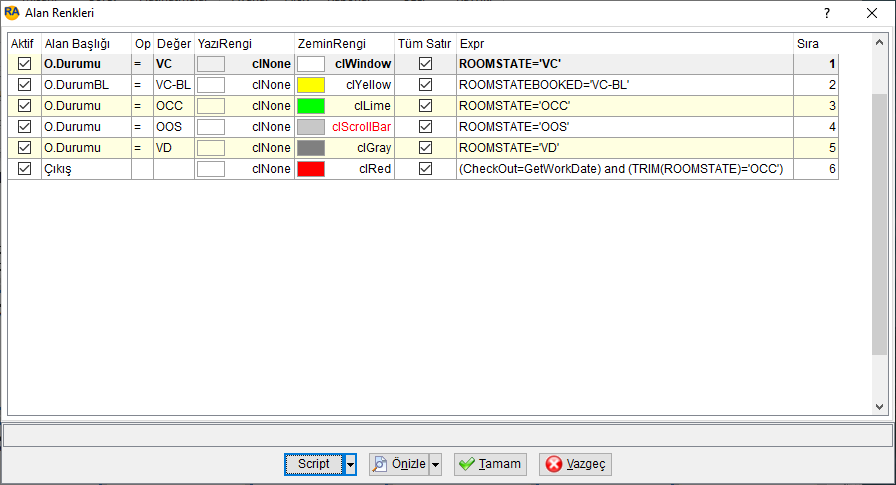Open the Script button dropdown arrow
This screenshot has width=896, height=485.
tap(350, 464)
